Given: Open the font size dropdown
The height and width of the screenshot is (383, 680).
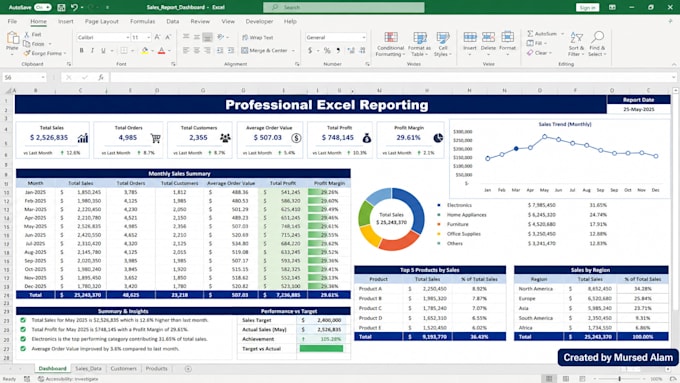Looking at the screenshot, I should [148, 37].
